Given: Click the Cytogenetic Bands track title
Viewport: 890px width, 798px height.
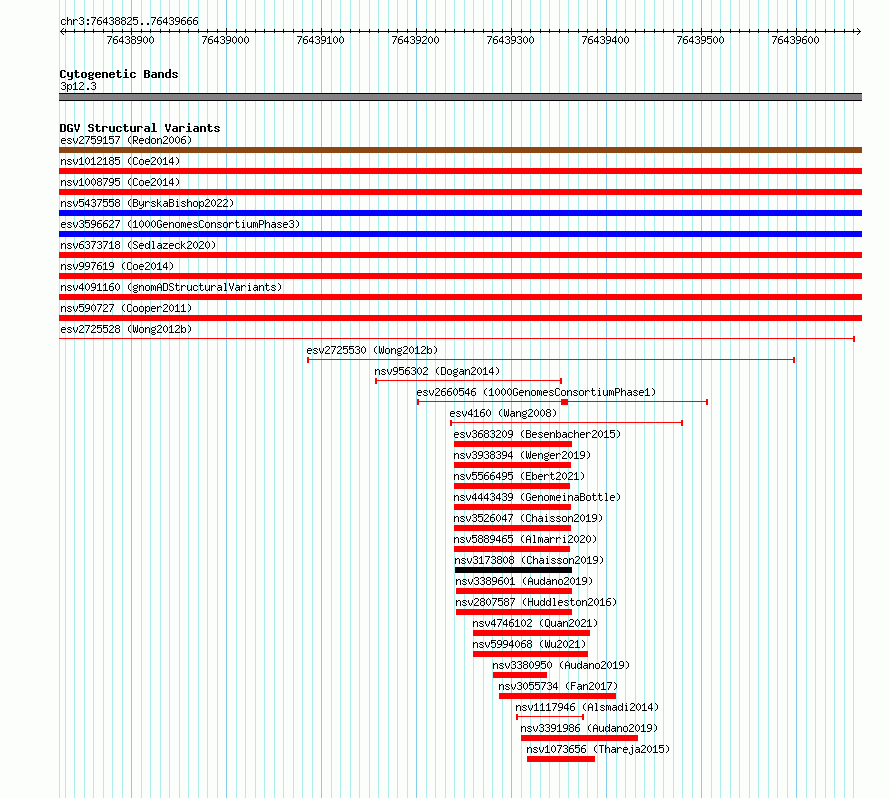Looking at the screenshot, I should pos(119,74).
